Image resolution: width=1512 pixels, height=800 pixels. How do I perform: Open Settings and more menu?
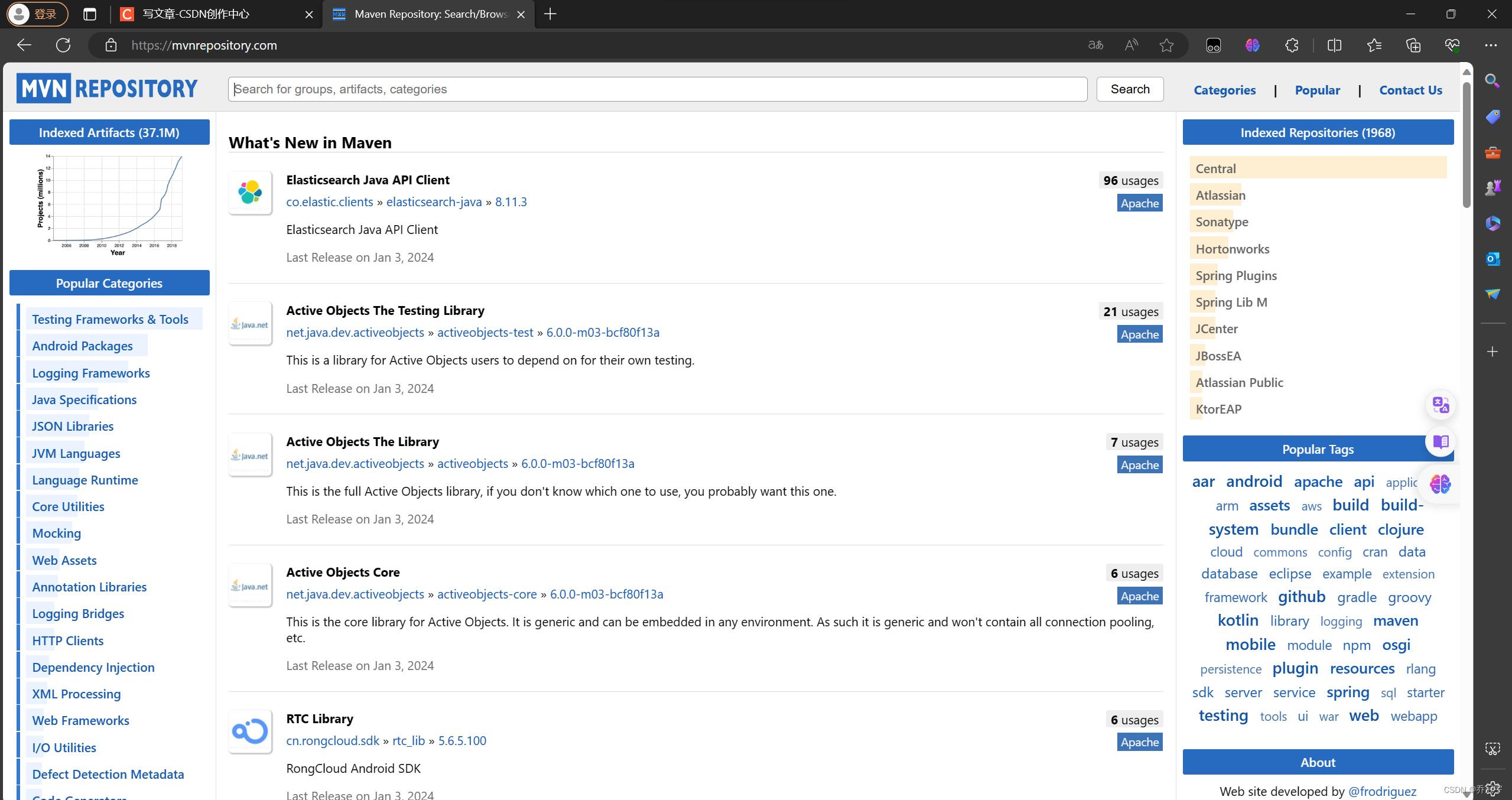click(1491, 45)
